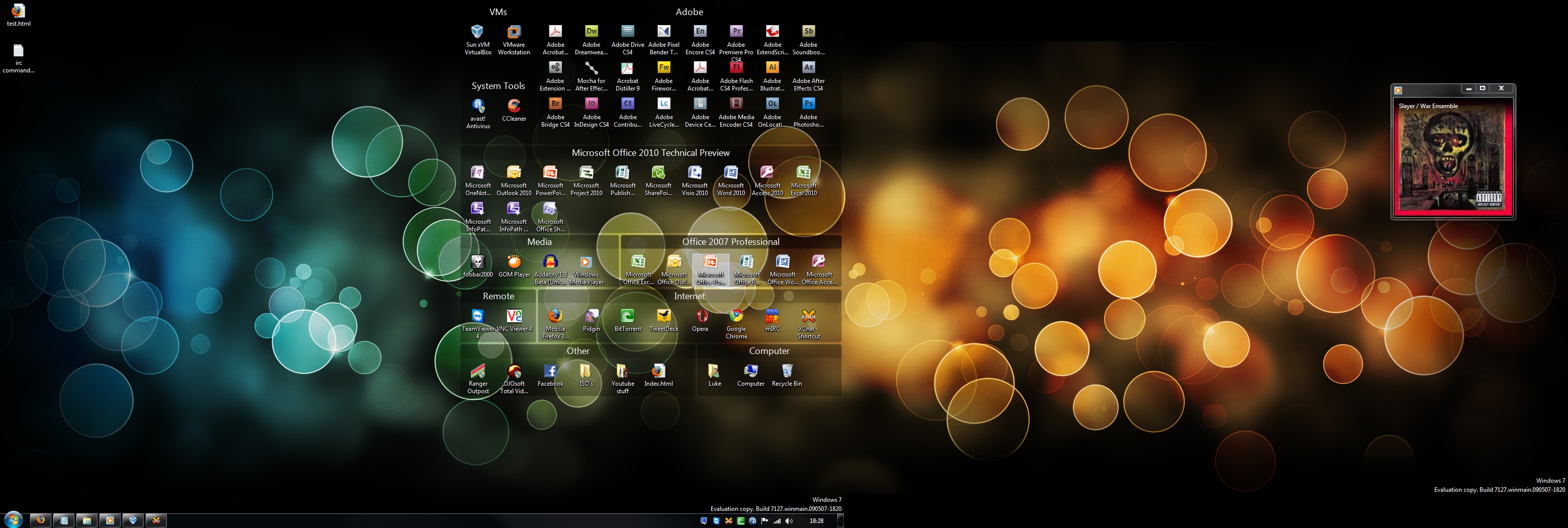The width and height of the screenshot is (1568, 528).
Task: Select the Sun xVM VirtualBox desktop icon
Action: tap(478, 32)
